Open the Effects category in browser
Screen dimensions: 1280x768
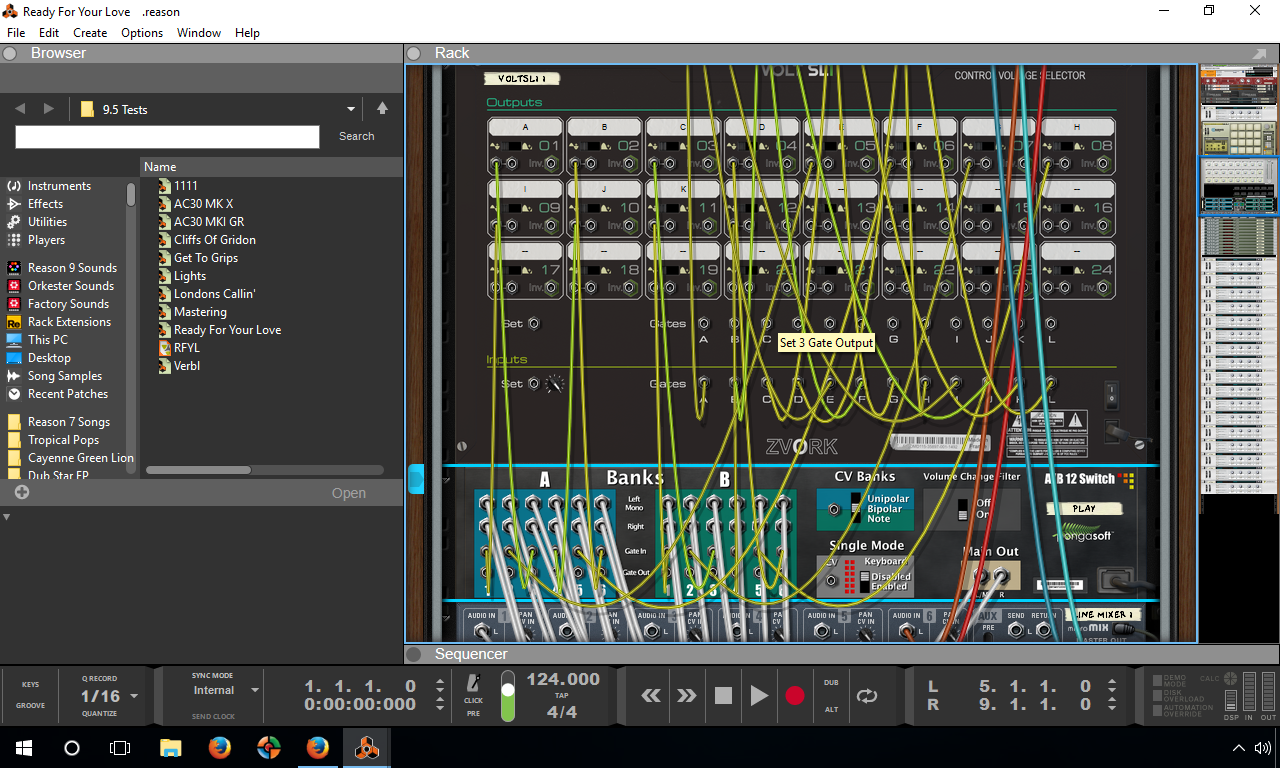[35, 204]
